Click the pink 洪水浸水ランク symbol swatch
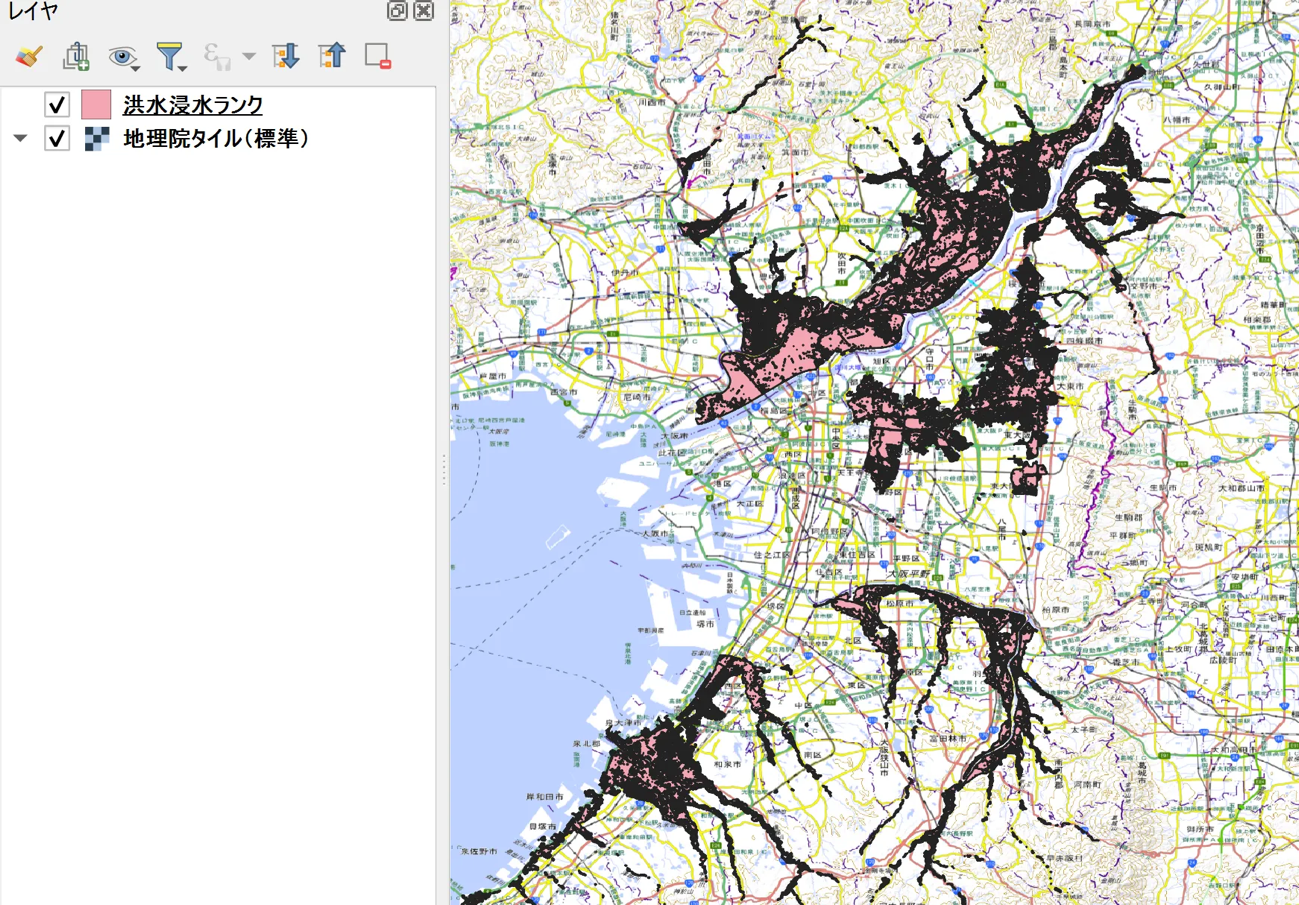This screenshot has width=1299, height=905. click(96, 105)
